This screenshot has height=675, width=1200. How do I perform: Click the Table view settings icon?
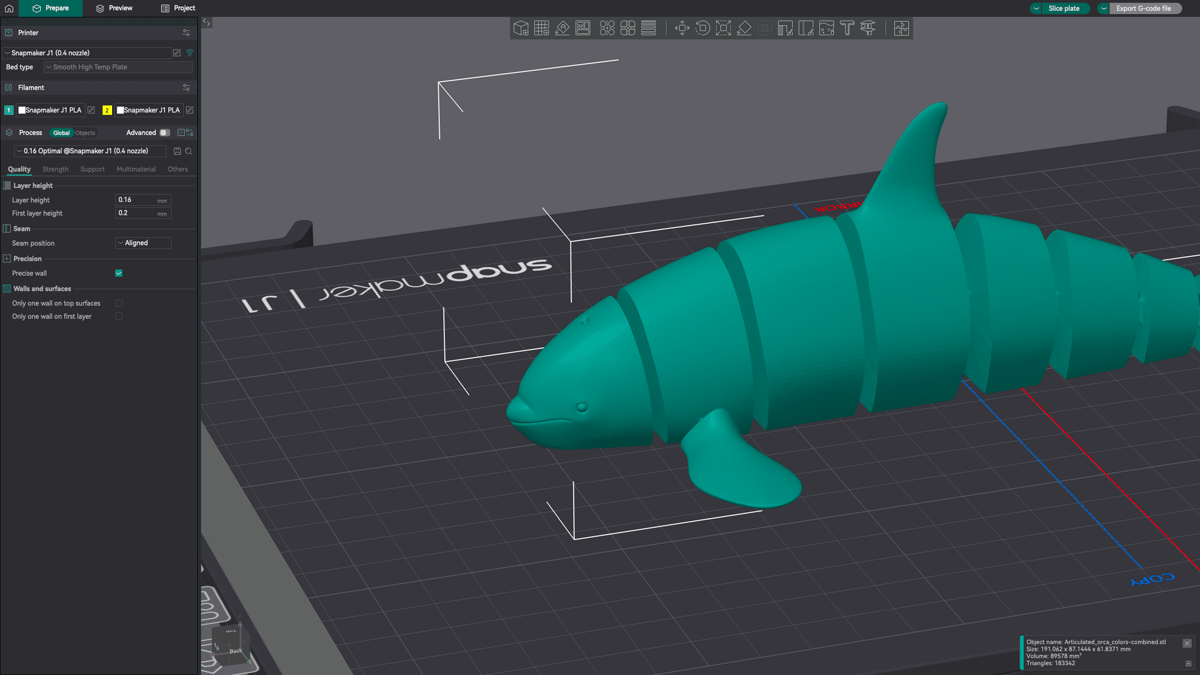(182, 132)
